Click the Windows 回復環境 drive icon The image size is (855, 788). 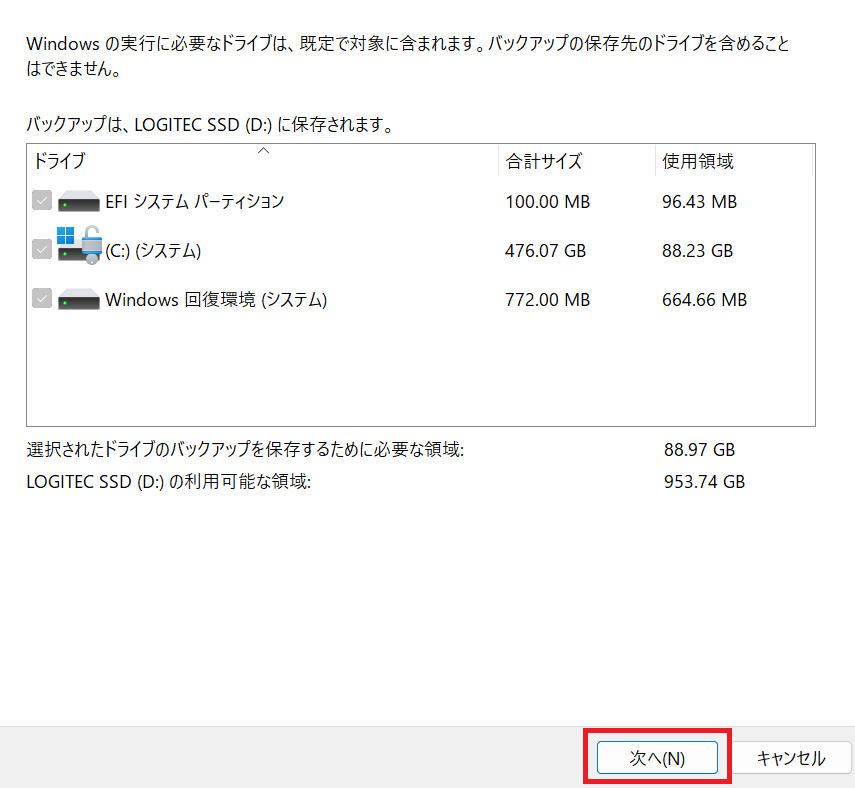click(79, 299)
